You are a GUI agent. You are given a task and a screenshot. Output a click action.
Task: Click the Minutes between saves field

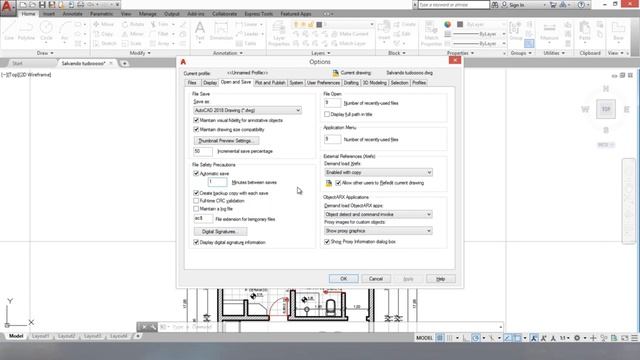217,182
